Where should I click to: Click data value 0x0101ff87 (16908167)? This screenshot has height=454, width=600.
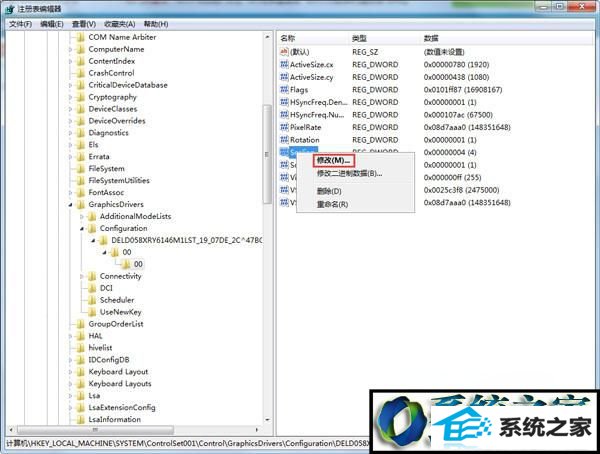463,90
